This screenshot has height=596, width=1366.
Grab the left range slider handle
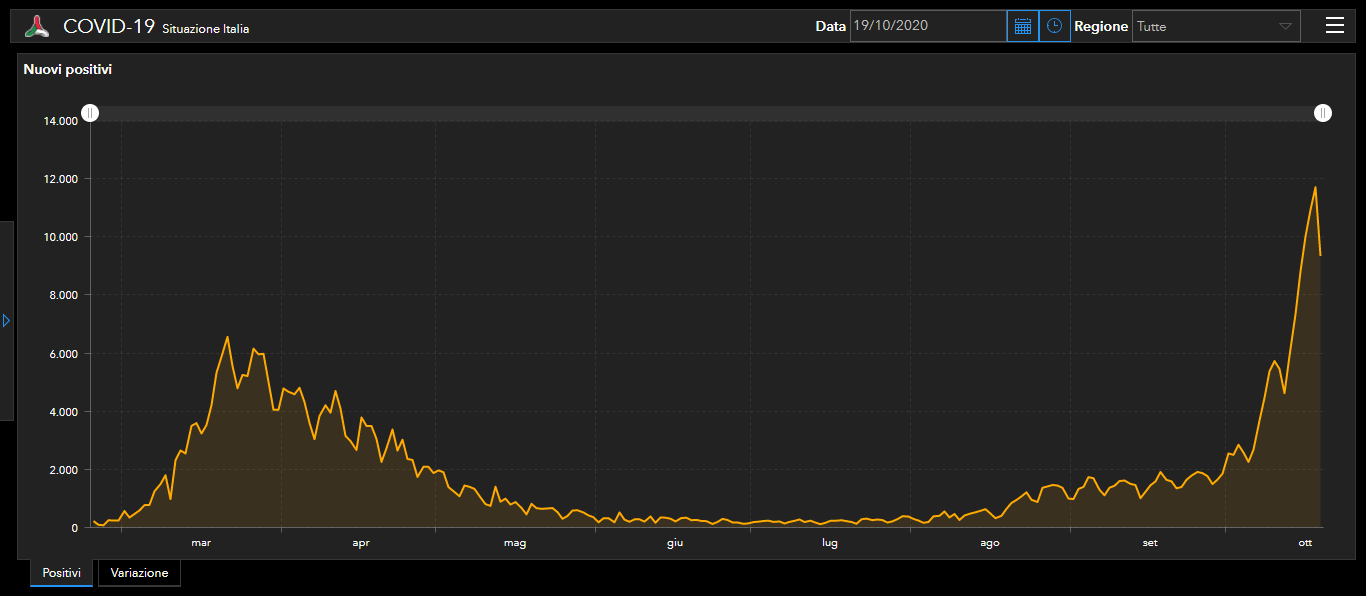pyautogui.click(x=90, y=113)
